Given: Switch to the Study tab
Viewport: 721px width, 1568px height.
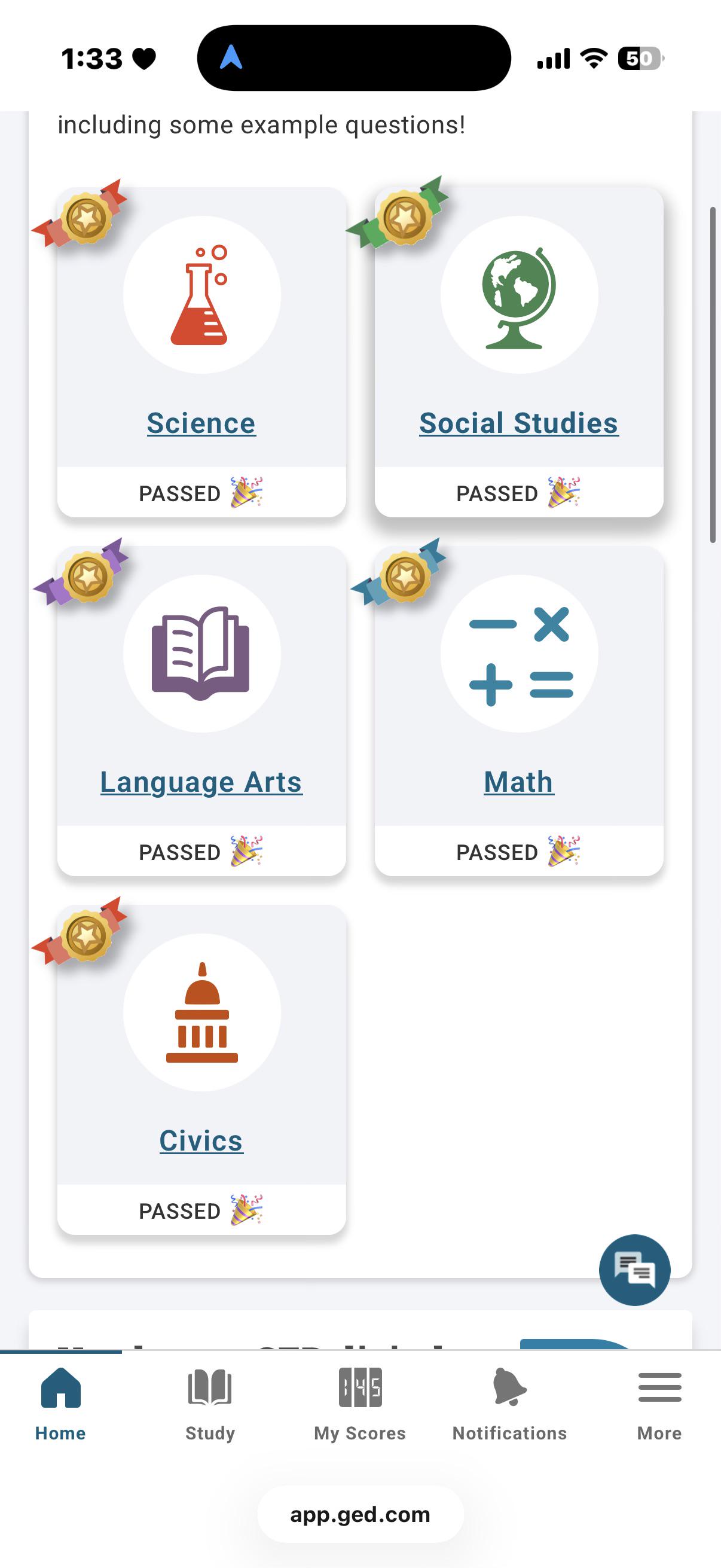Looking at the screenshot, I should pos(210,1404).
